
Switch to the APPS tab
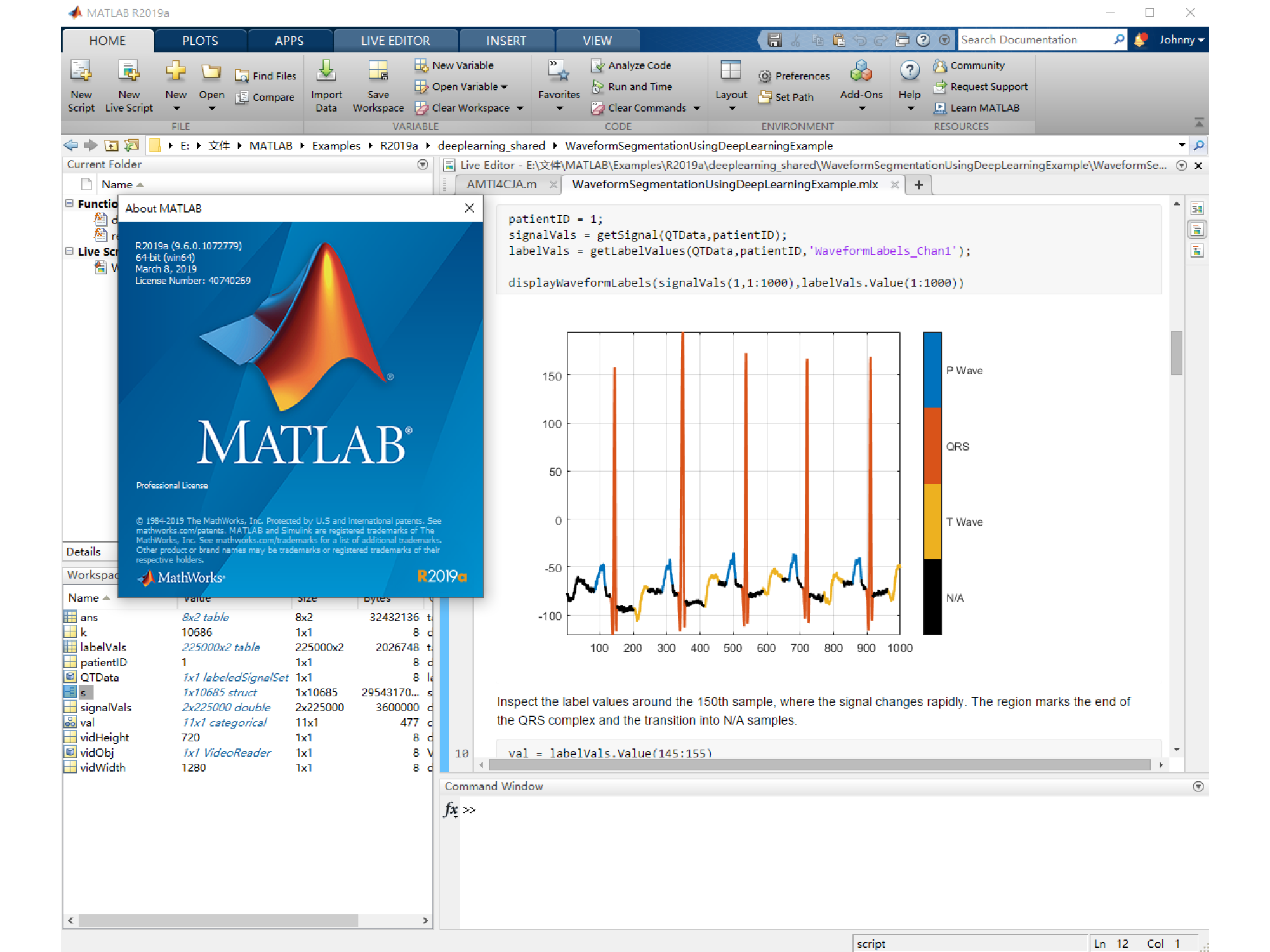289,41
